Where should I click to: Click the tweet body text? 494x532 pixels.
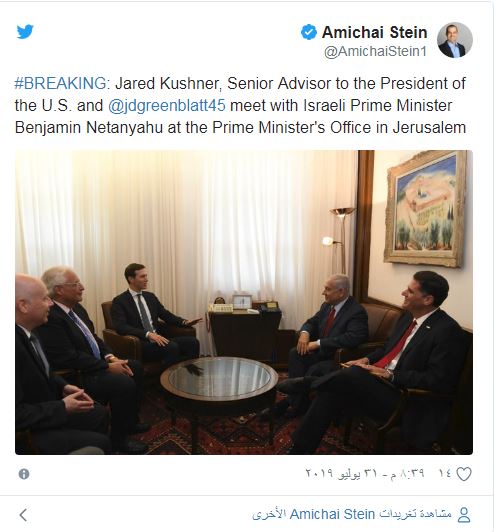[x=241, y=106]
